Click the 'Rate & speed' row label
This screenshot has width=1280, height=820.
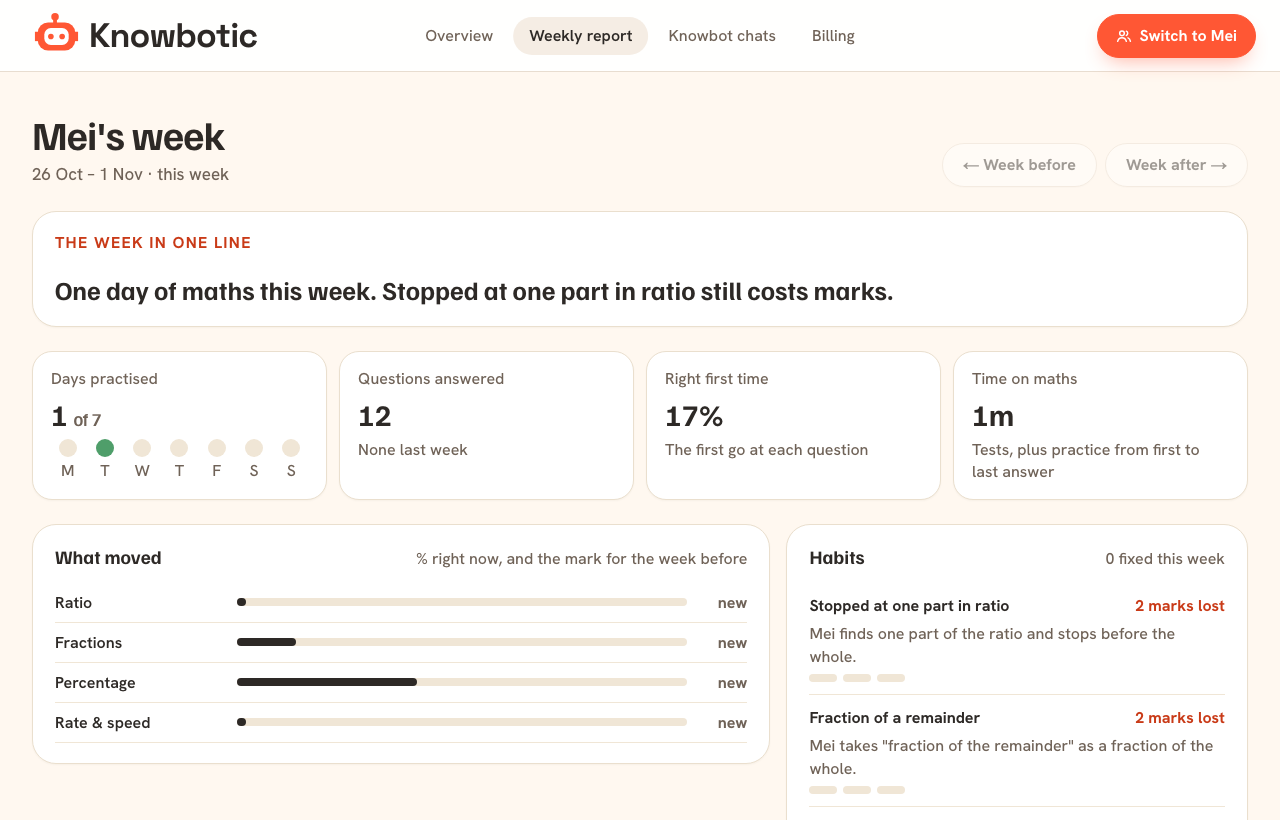point(103,723)
